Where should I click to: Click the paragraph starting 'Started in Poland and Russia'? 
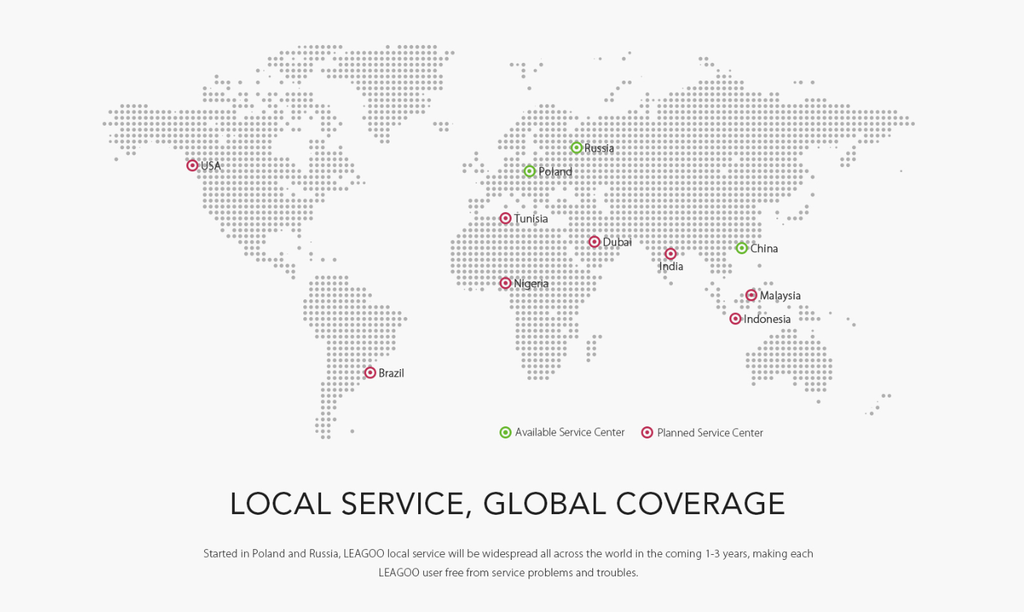point(508,563)
